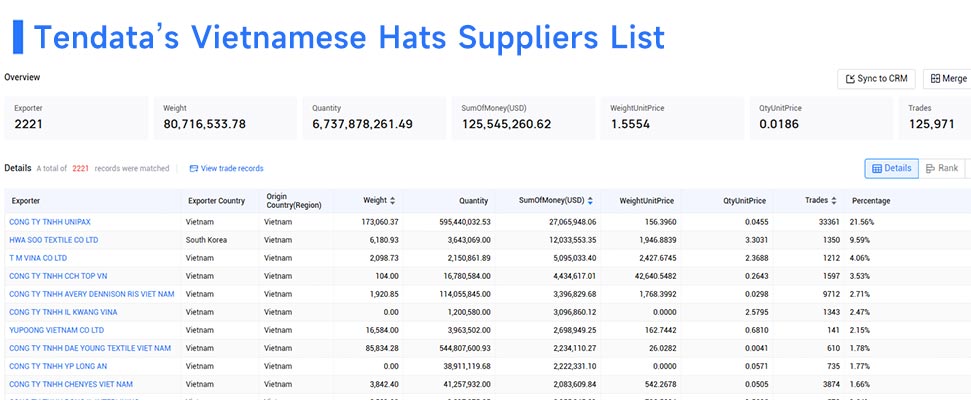Open exporter CONG TY TNHH YP LONG AN
Image resolution: width=971 pixels, height=410 pixels.
coord(59,366)
